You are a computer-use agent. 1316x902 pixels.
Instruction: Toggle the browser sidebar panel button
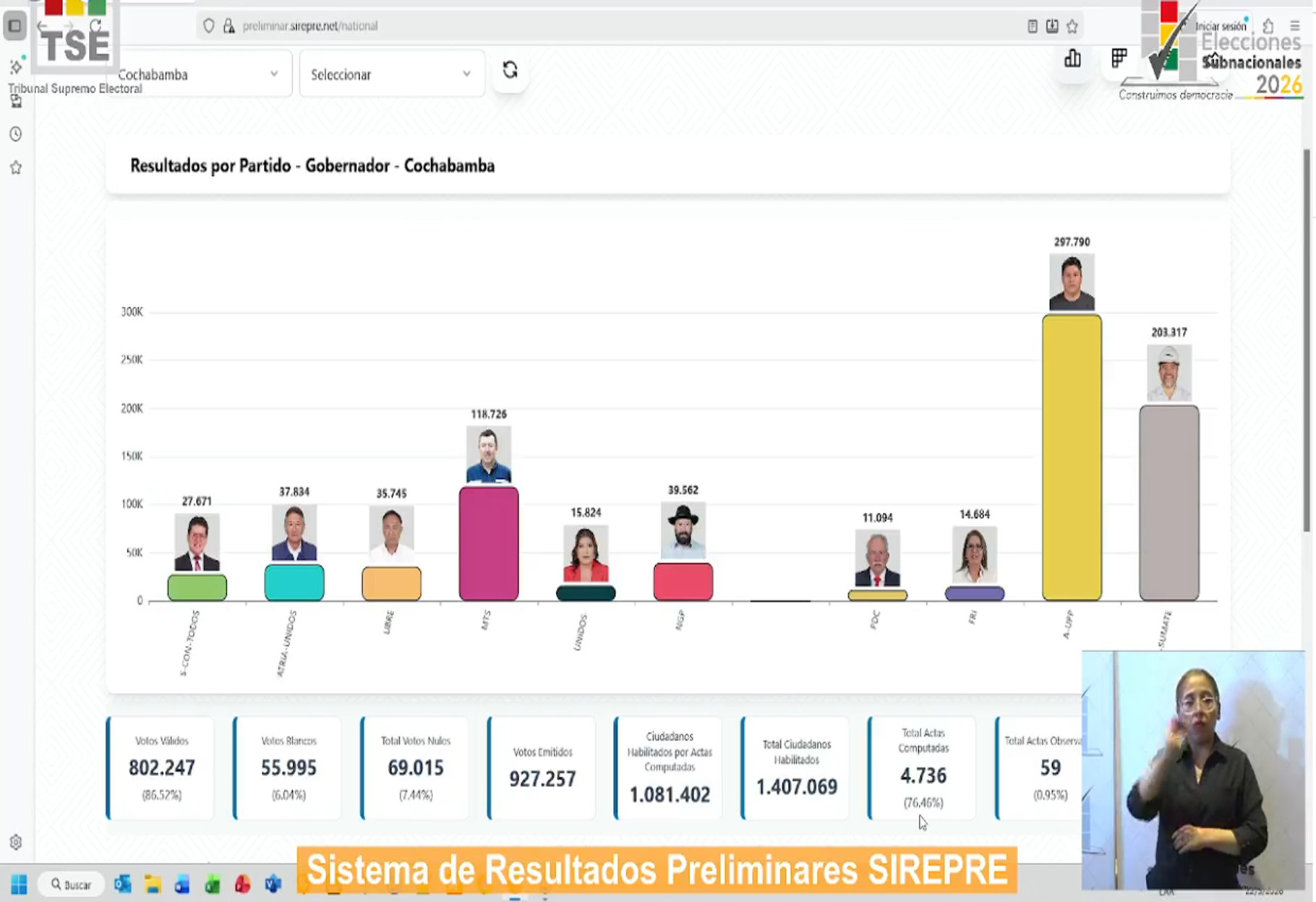14,27
